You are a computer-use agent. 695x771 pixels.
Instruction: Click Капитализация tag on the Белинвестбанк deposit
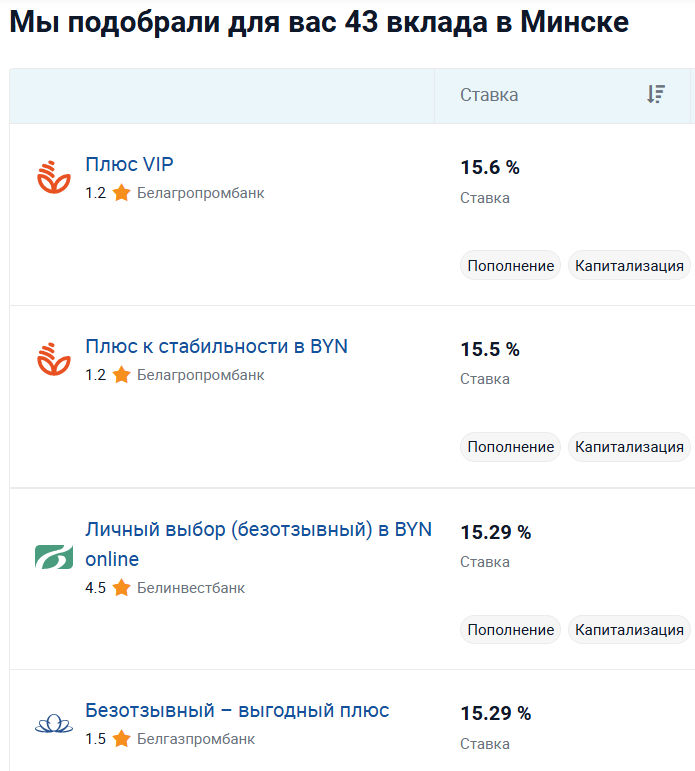pos(629,629)
